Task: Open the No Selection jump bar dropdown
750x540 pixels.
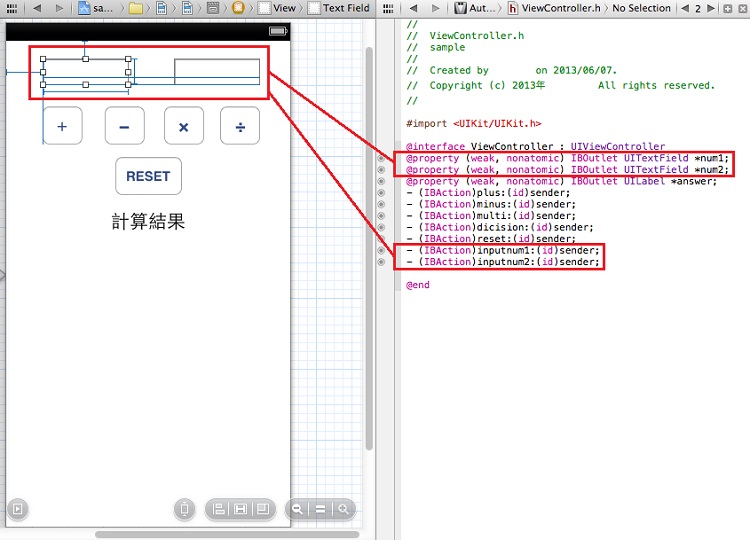Action: click(x=641, y=8)
